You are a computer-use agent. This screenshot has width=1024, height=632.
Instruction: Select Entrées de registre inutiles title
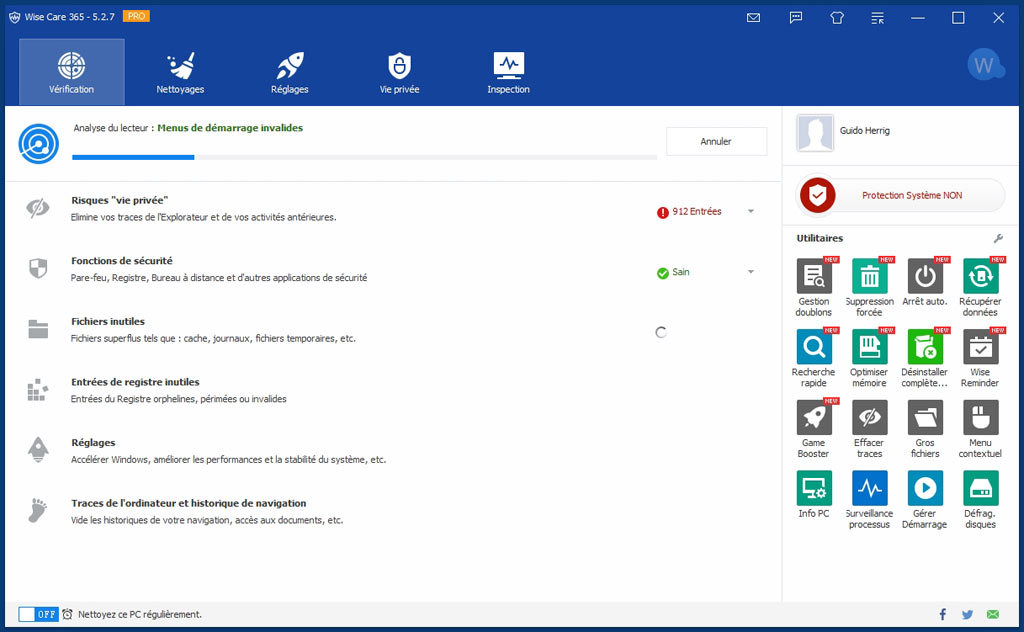click(x=135, y=382)
